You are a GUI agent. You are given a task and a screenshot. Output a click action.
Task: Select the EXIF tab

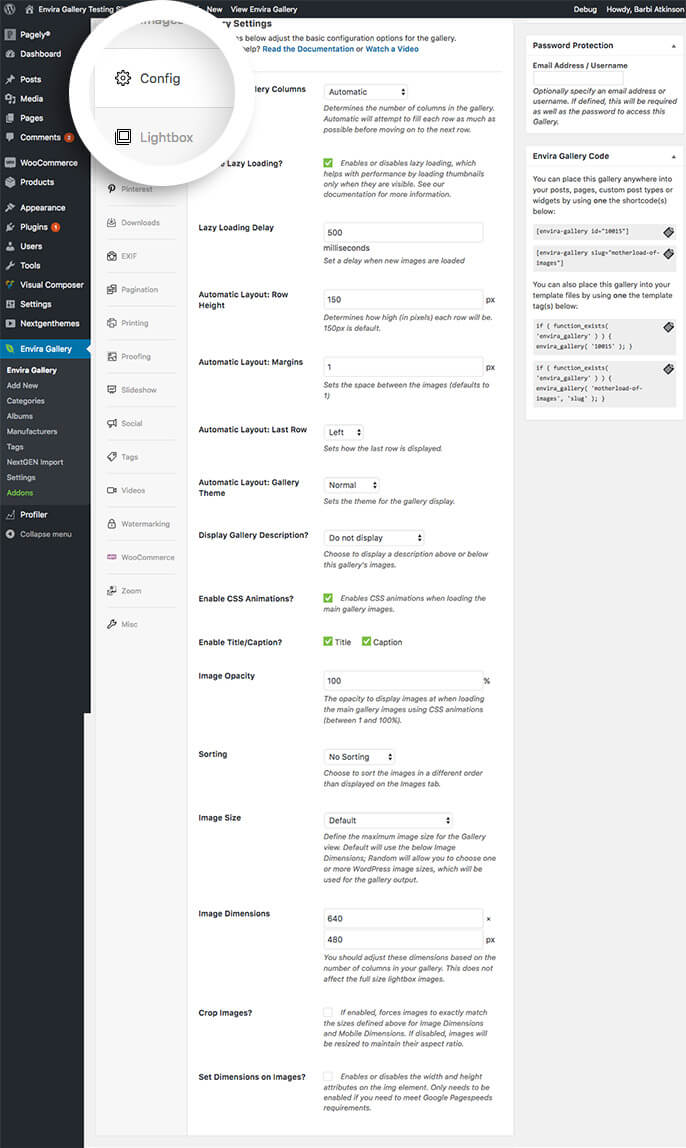tap(122, 256)
